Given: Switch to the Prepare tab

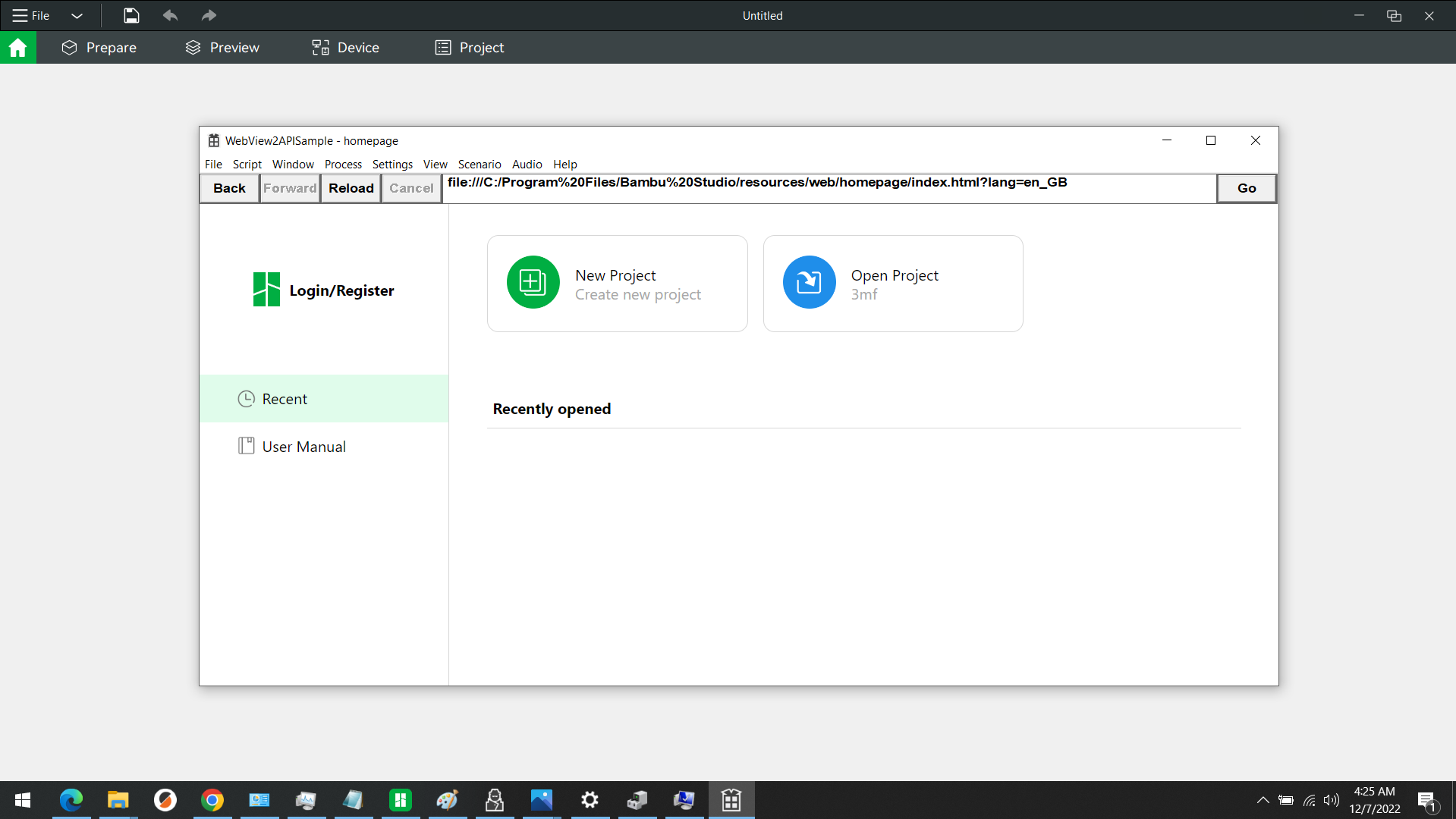Looking at the screenshot, I should (x=99, y=48).
